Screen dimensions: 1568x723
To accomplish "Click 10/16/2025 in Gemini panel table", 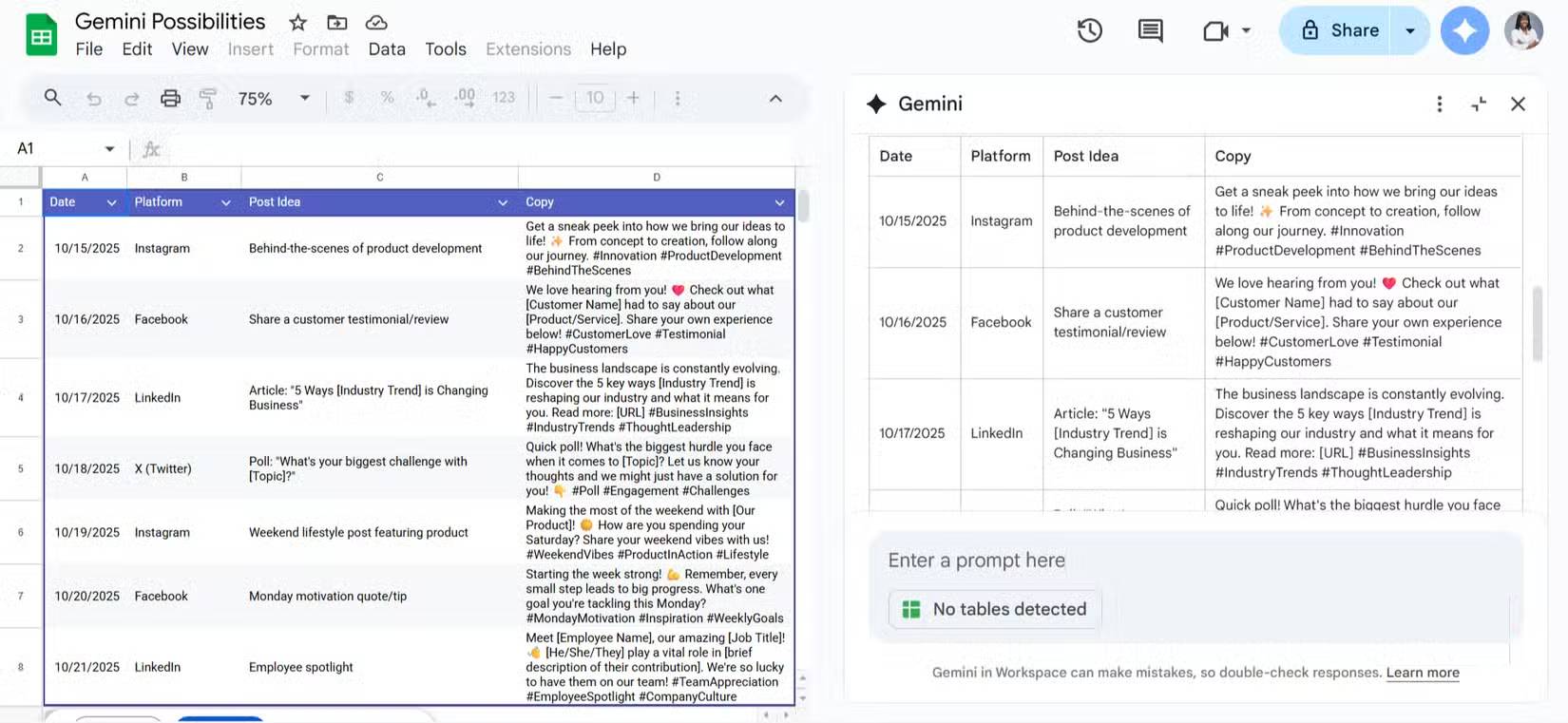I will tap(913, 322).
